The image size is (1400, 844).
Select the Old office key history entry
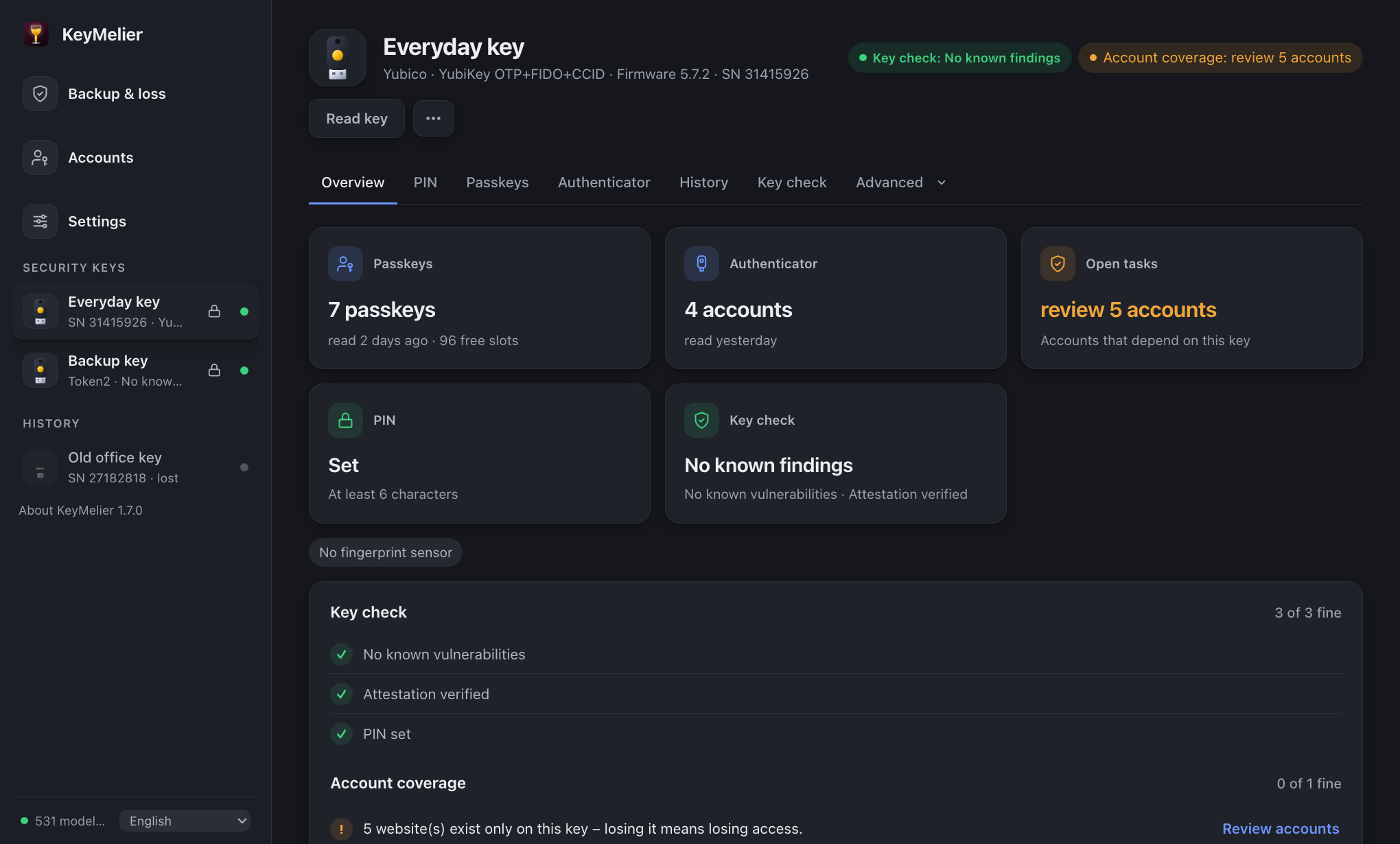tap(135, 467)
